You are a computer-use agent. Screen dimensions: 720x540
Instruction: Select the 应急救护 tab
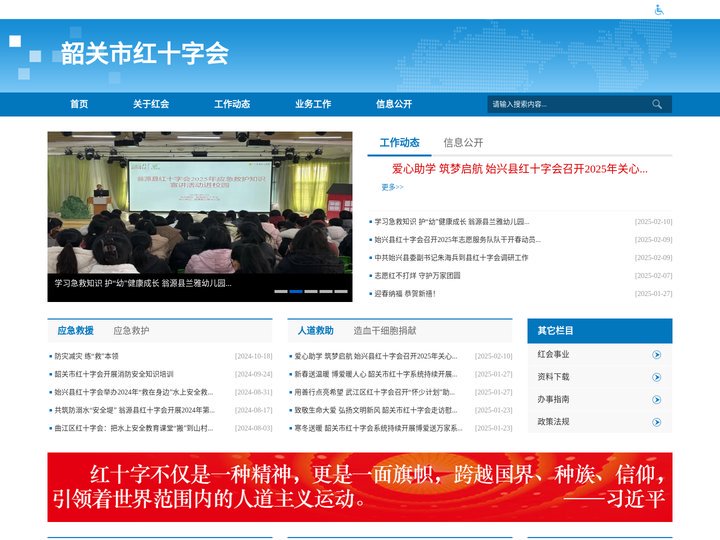pyautogui.click(x=131, y=331)
